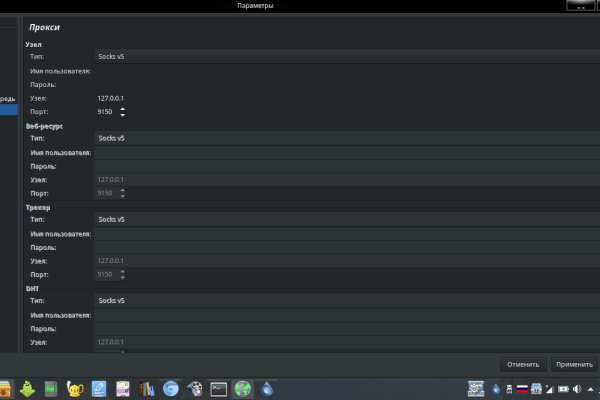Click the Deluge water drop taskbar icon
Screen dimensions: 600x400
click(267, 389)
